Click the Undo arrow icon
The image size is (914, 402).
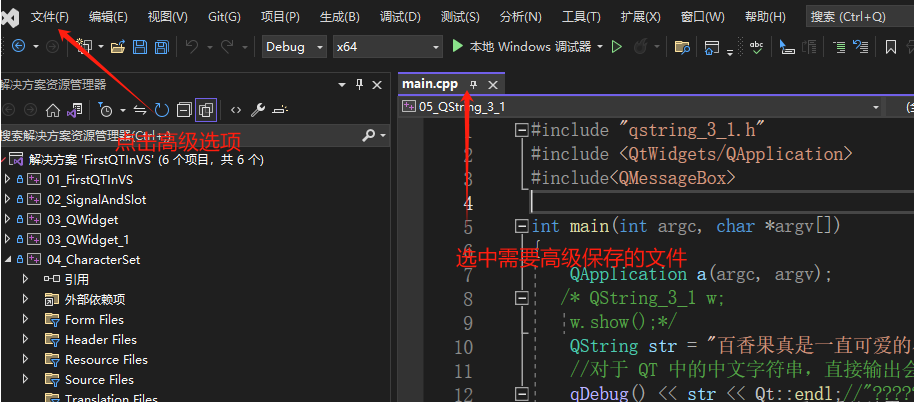pyautogui.click(x=191, y=47)
